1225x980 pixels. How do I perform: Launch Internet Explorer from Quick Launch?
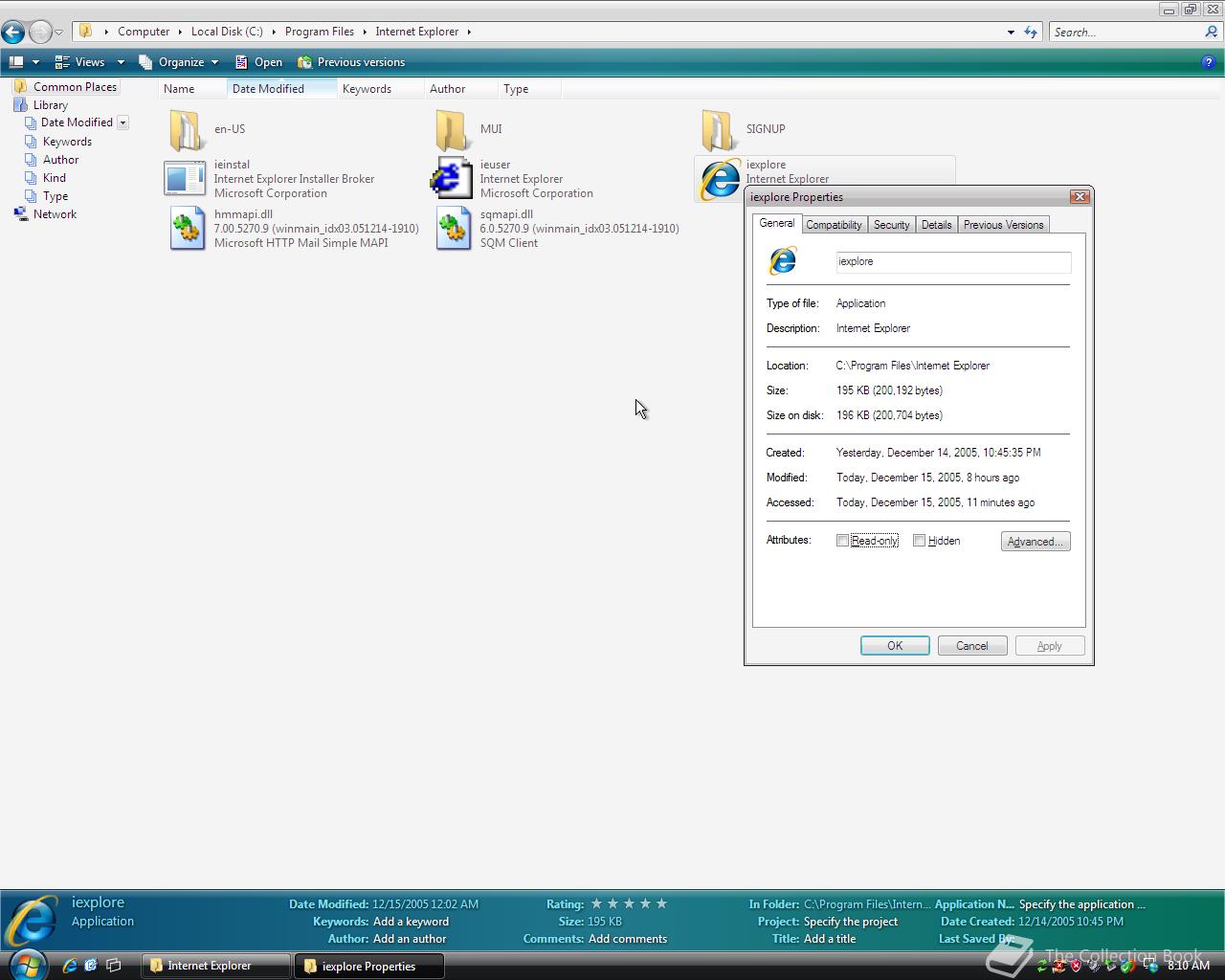click(69, 966)
